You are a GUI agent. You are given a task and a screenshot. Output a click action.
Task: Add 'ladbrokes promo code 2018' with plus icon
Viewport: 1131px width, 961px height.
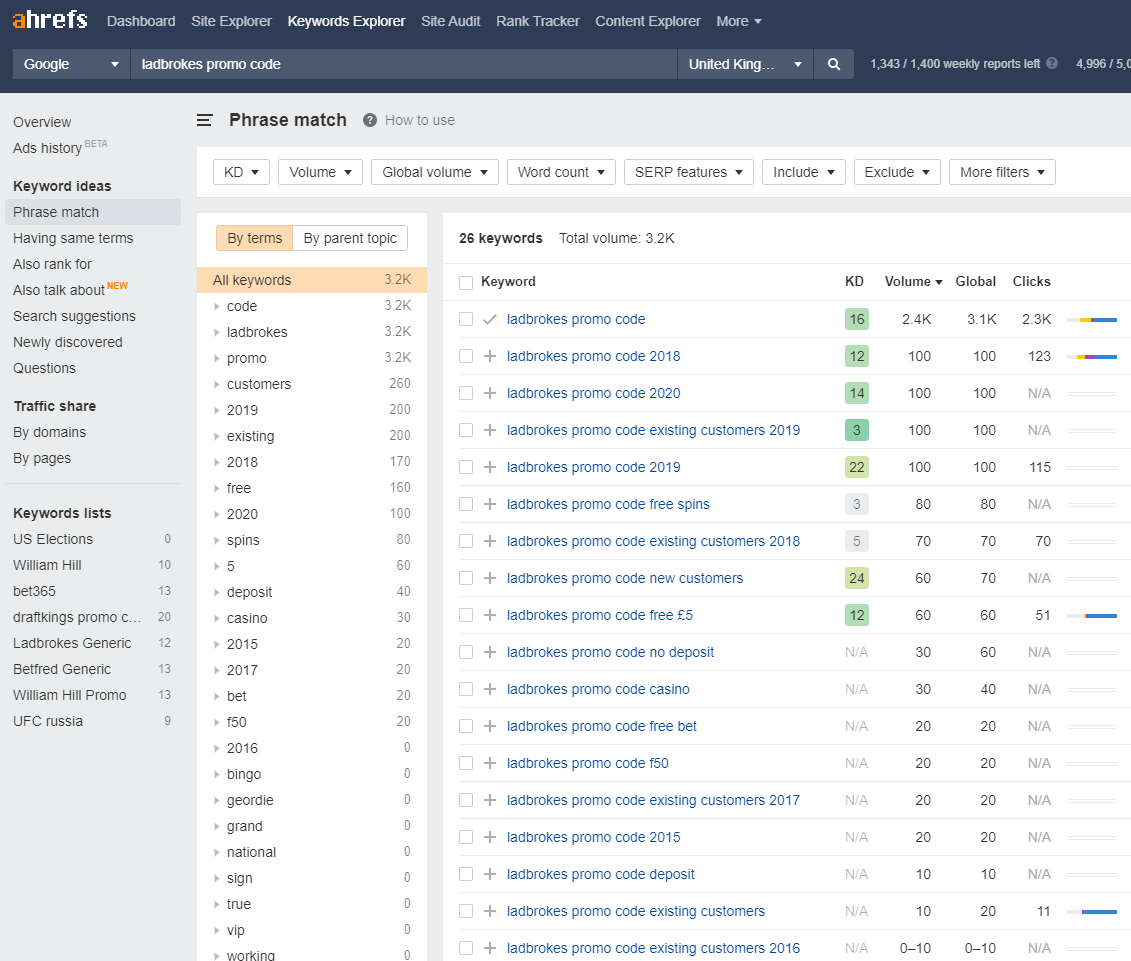[x=490, y=356]
